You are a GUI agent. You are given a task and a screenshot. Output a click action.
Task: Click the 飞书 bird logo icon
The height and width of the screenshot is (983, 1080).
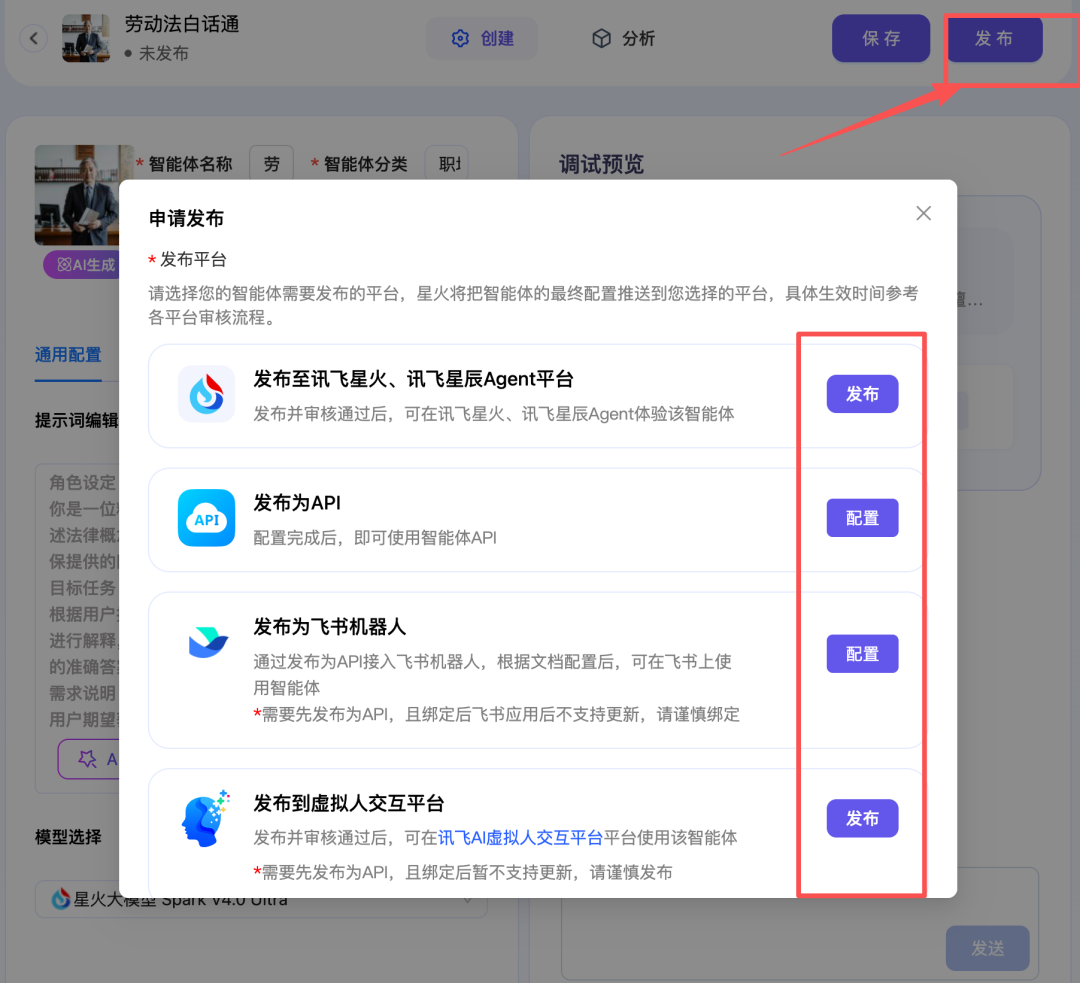tap(207, 642)
